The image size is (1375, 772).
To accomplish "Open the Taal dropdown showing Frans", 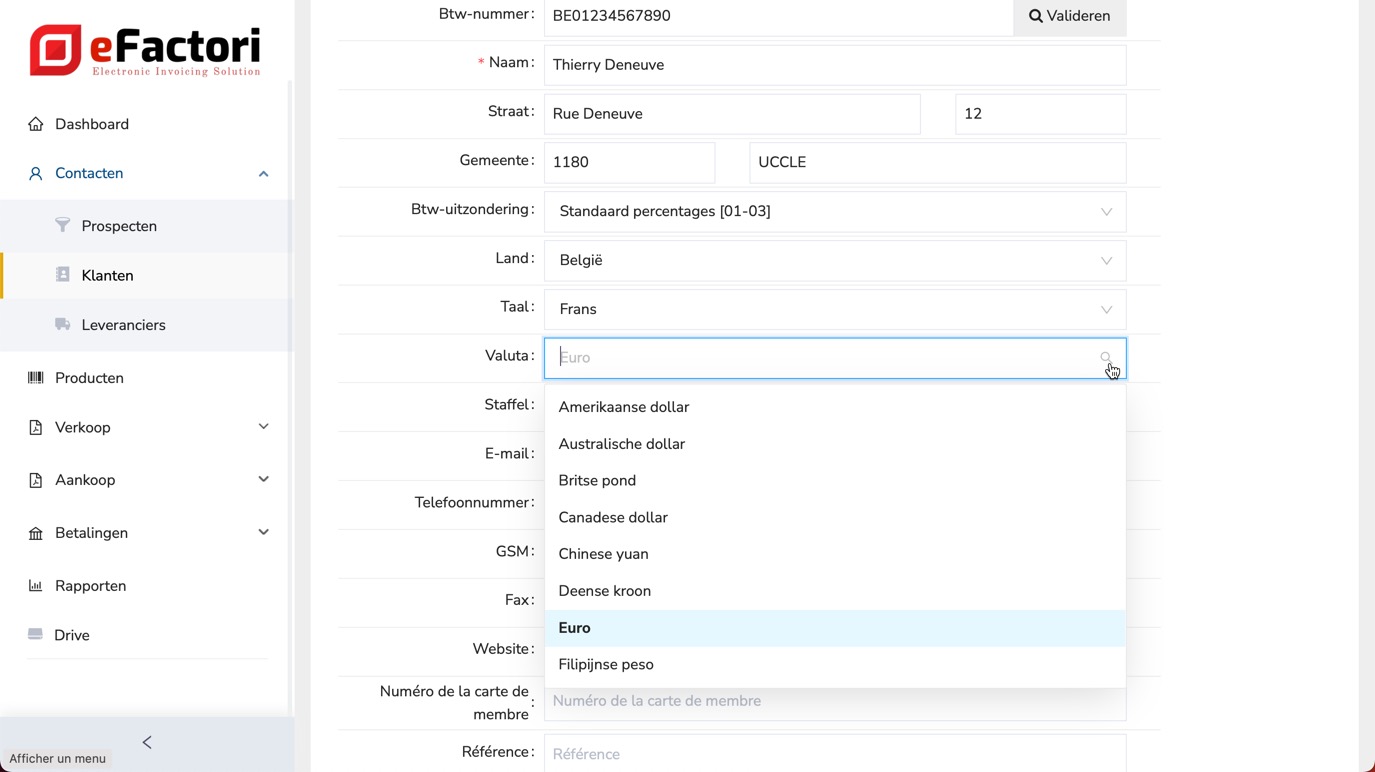I will tap(834, 310).
